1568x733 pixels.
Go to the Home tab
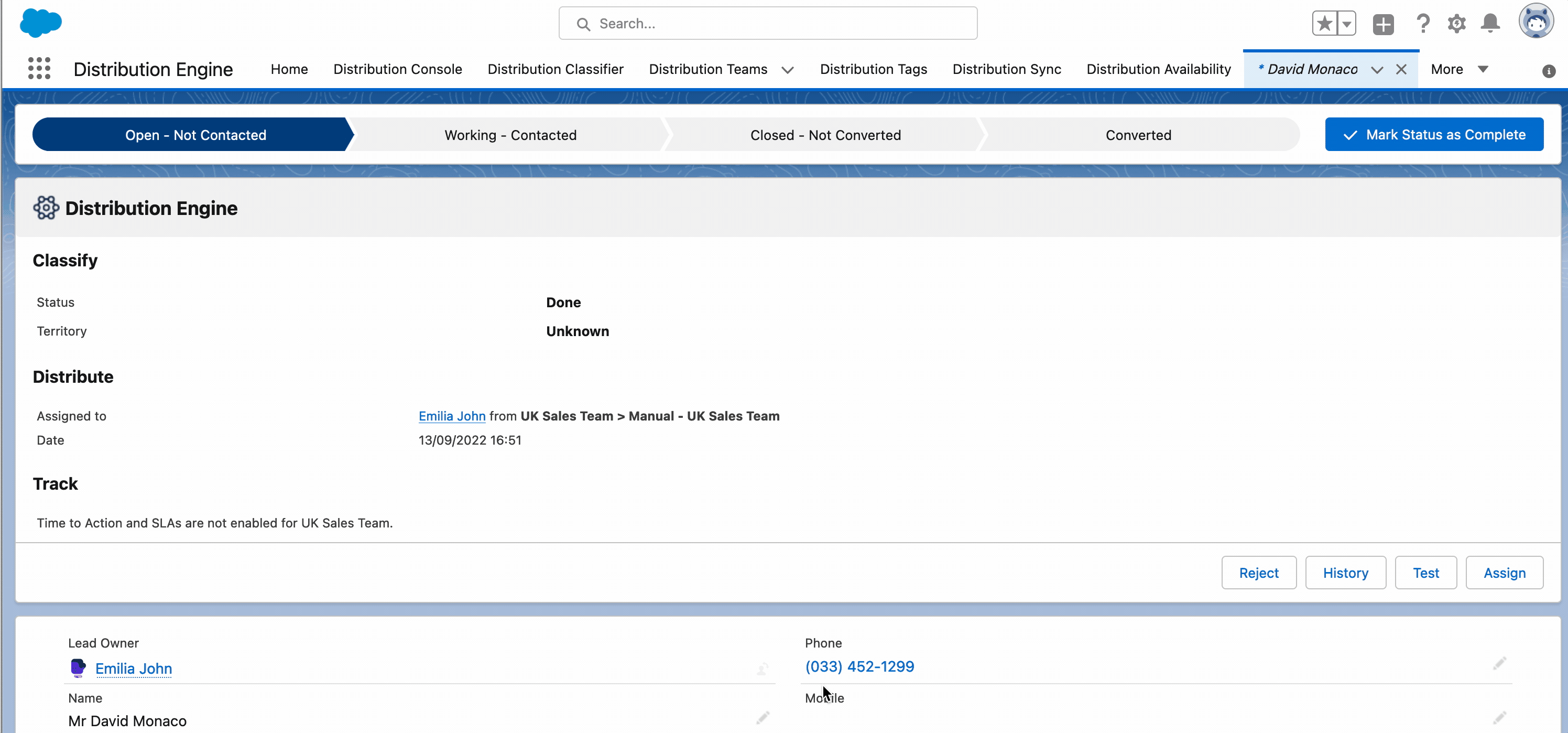tap(289, 69)
